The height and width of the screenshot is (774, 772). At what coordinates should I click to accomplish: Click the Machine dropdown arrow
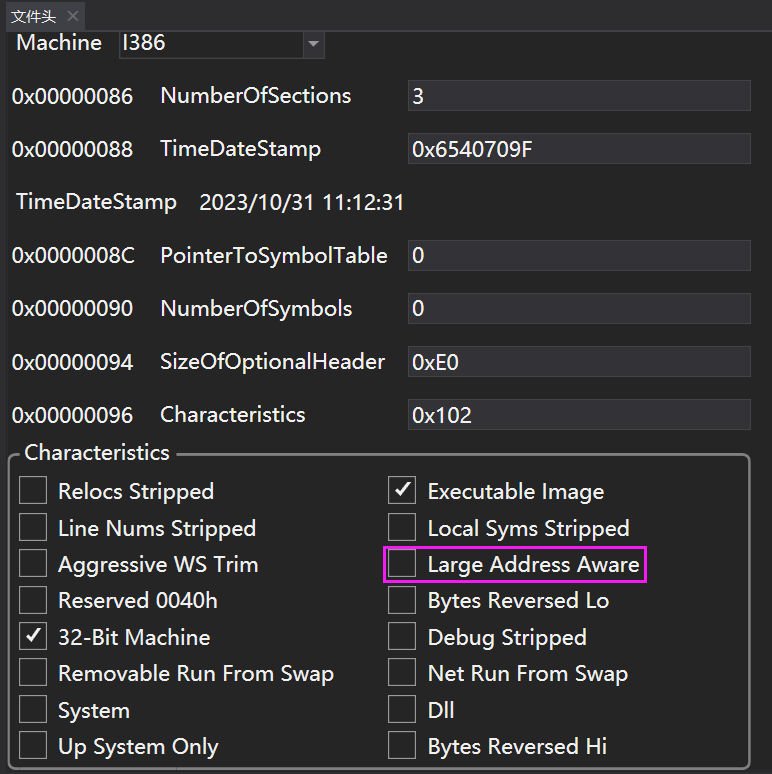point(313,43)
